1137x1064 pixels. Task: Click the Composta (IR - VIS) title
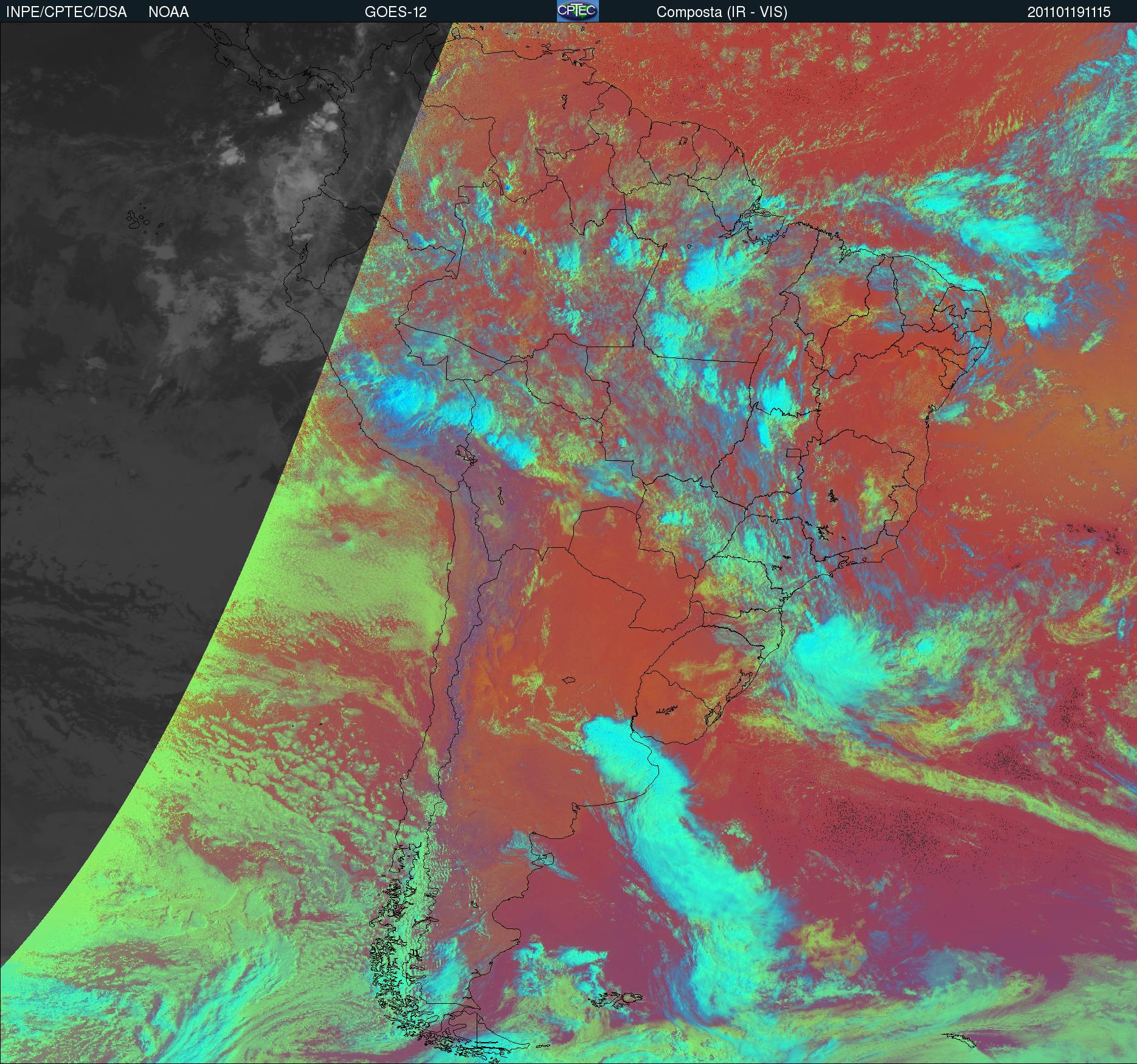click(722, 12)
